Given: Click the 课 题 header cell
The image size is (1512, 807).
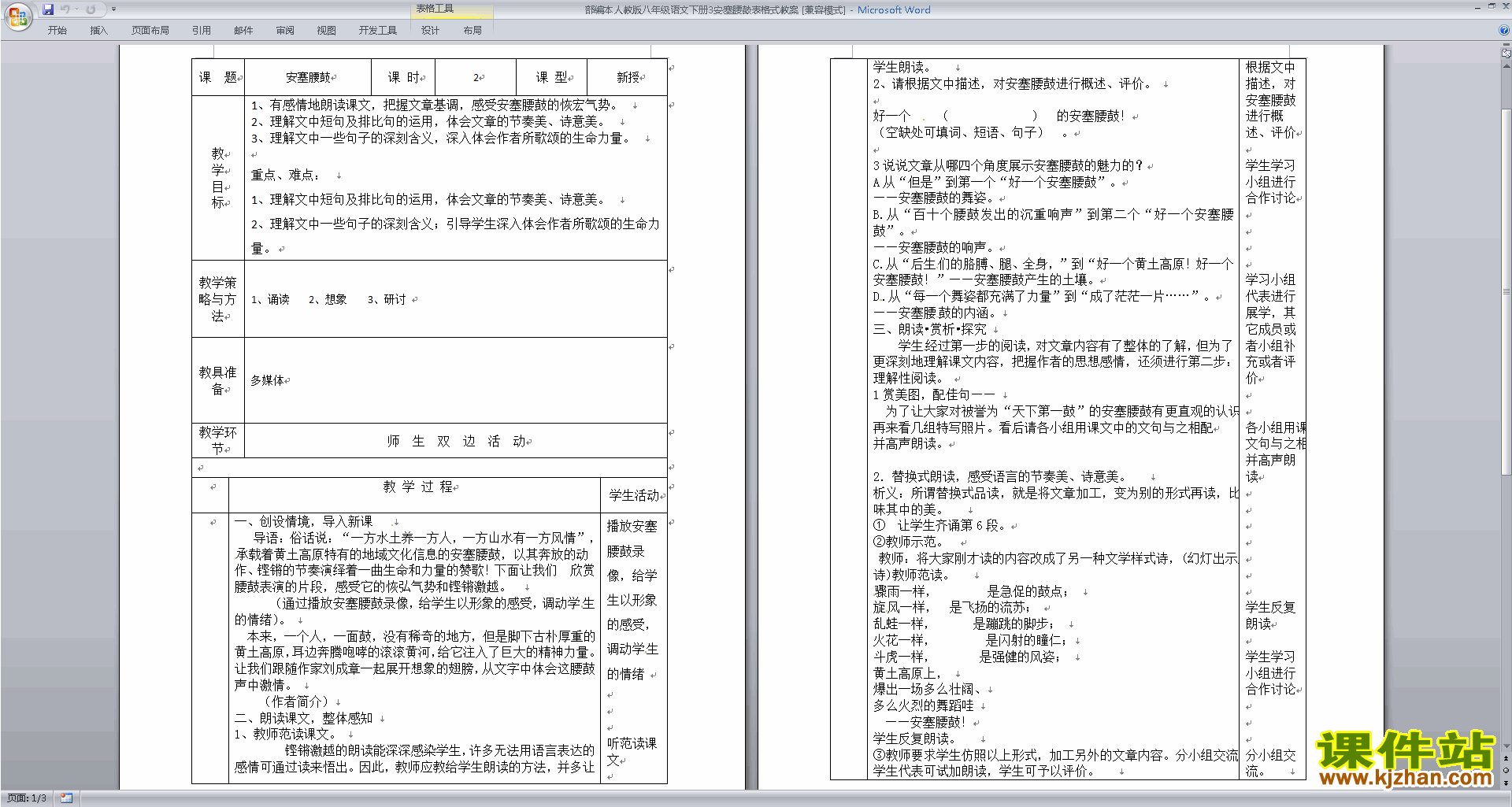Looking at the screenshot, I should pyautogui.click(x=218, y=77).
